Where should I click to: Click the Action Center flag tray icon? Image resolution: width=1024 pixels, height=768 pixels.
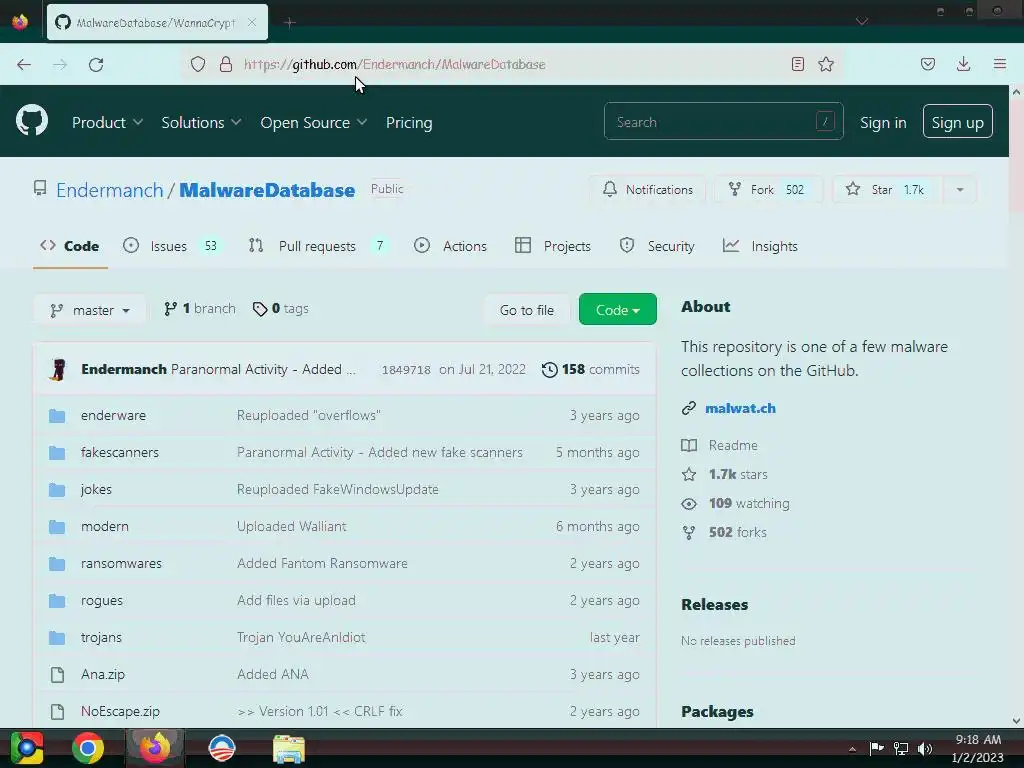tap(876, 748)
